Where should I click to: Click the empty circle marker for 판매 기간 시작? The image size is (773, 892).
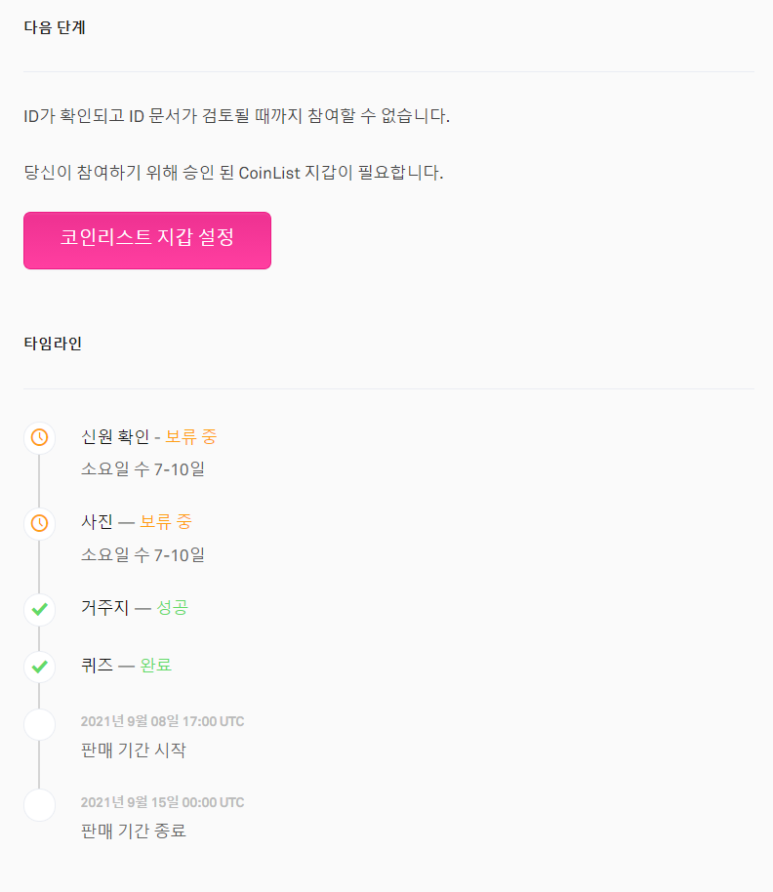point(39,725)
